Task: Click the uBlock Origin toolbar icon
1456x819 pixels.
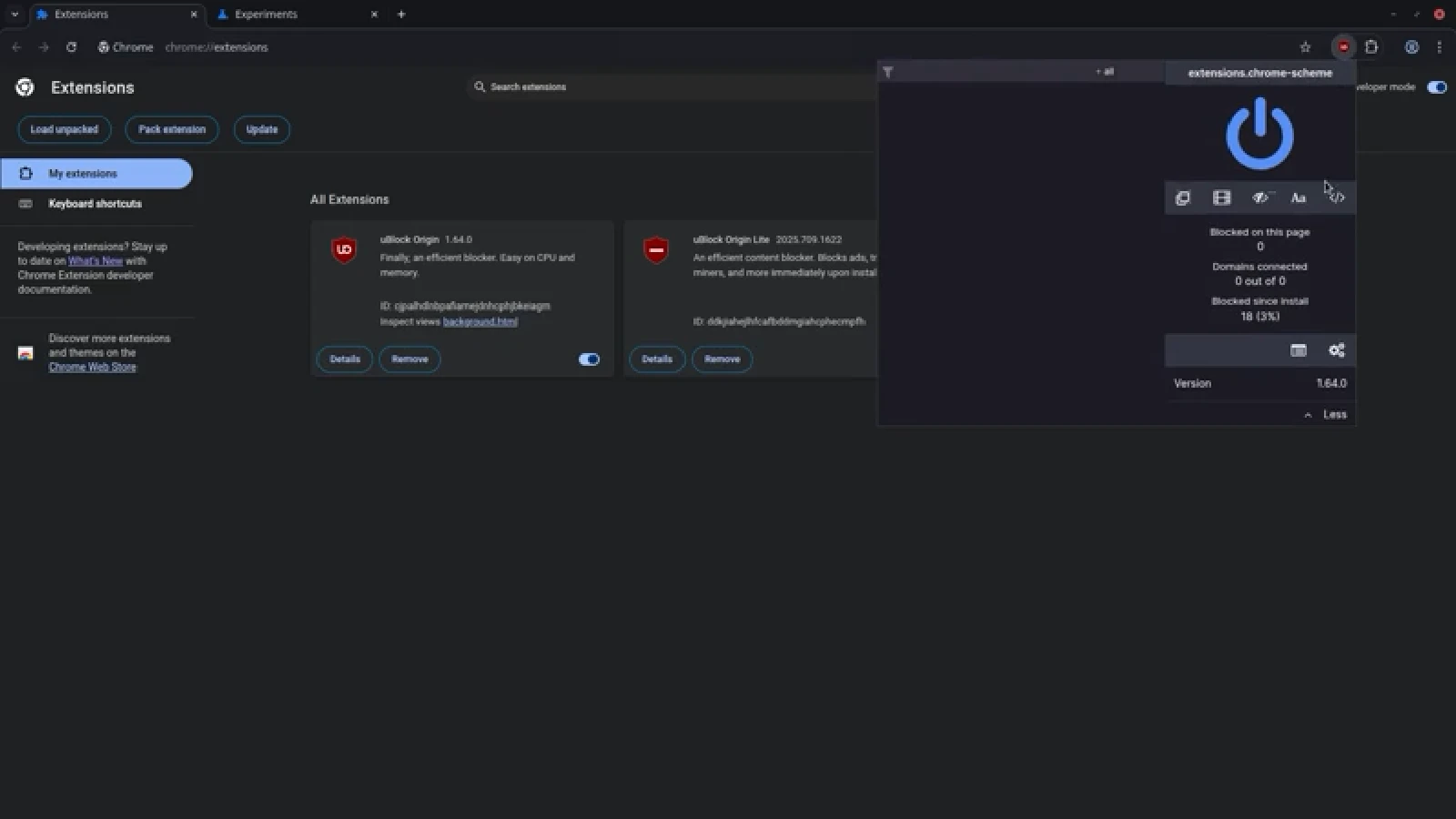Action: pyautogui.click(x=1343, y=47)
